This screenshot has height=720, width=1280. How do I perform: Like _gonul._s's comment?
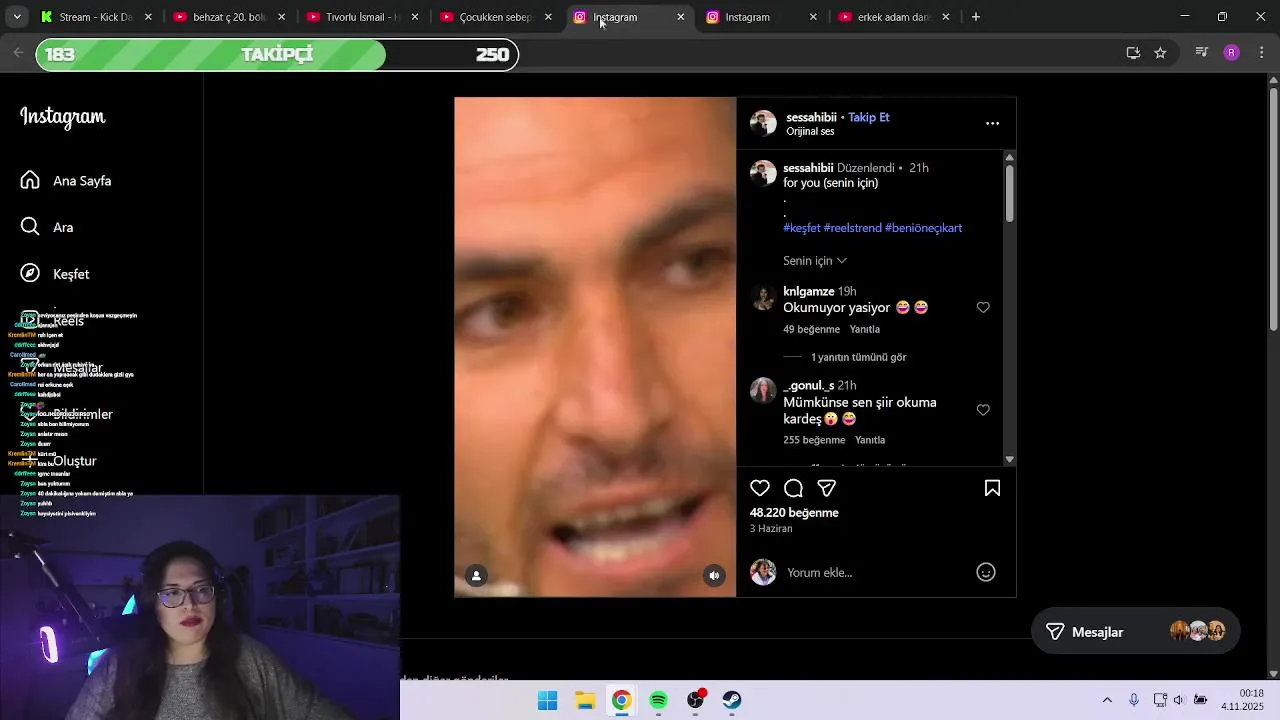pos(983,410)
